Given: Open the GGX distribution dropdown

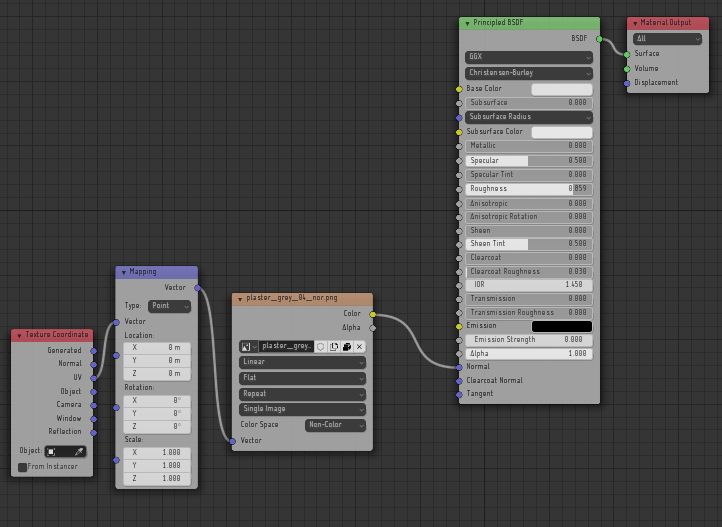Looking at the screenshot, I should click(x=529, y=57).
